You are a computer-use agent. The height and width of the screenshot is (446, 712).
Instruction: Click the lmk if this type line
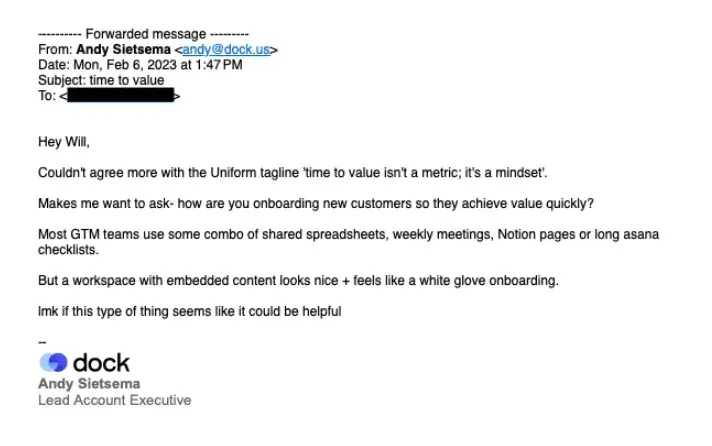pos(190,312)
